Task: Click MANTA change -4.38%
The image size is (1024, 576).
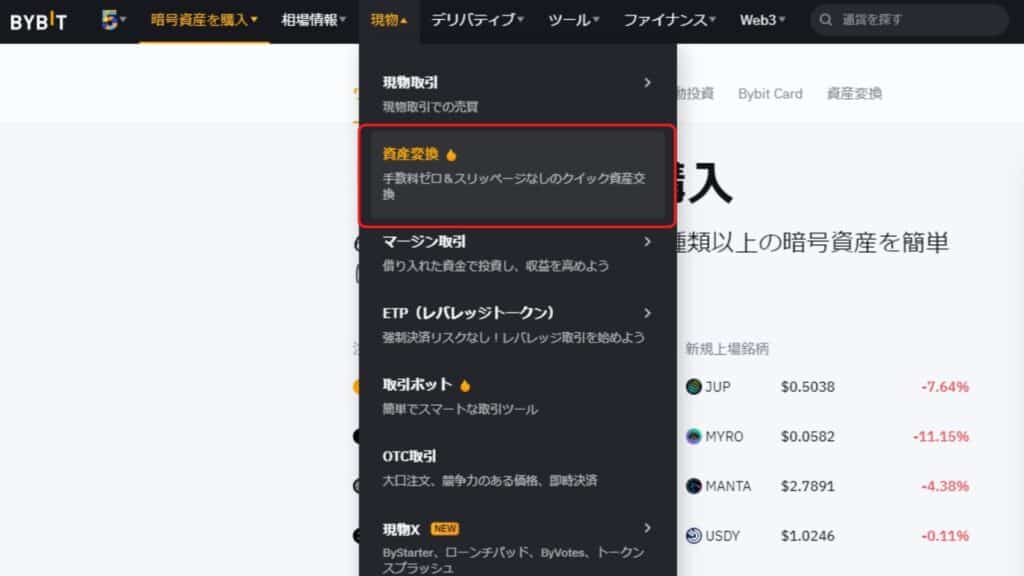Action: [945, 486]
